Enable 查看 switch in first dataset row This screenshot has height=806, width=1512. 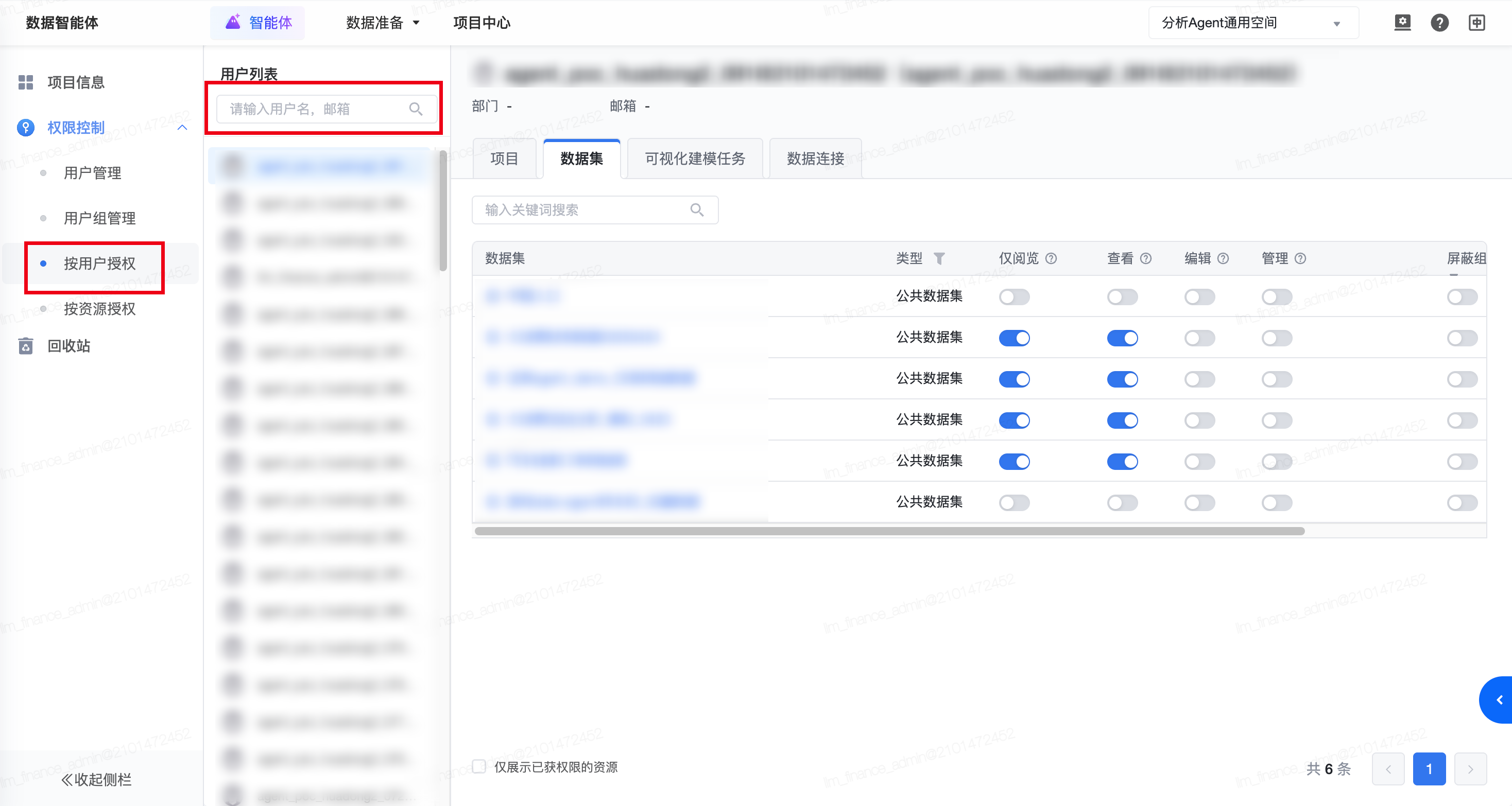[x=1122, y=297]
